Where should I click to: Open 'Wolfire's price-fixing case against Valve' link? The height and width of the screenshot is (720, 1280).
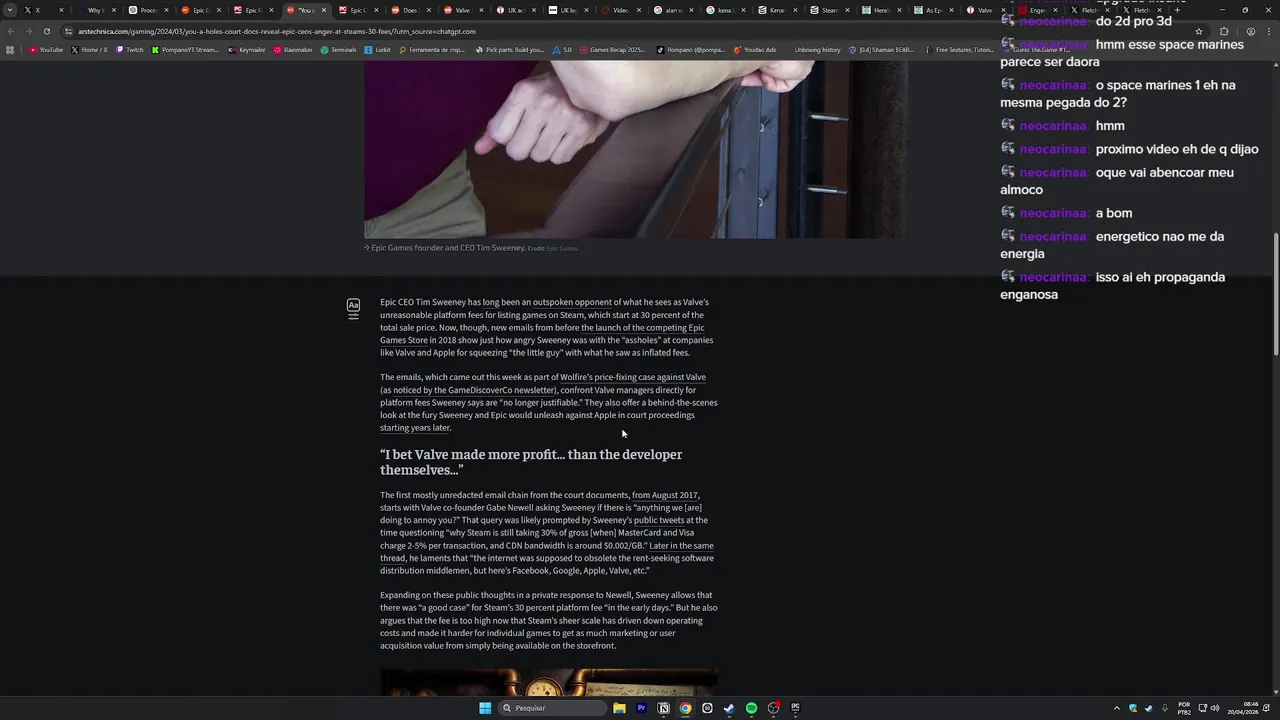tap(633, 377)
